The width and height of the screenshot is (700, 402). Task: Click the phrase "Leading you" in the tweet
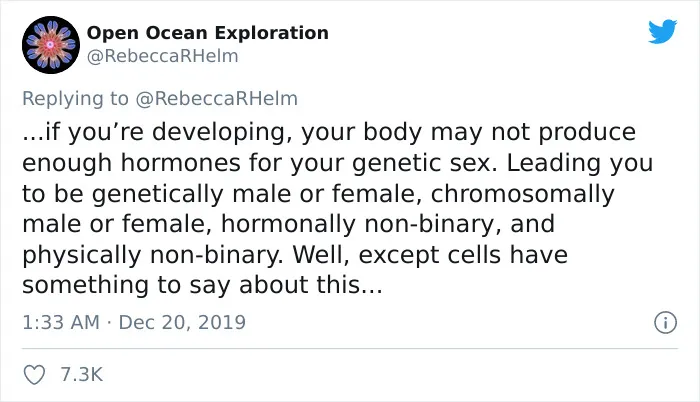coord(579,163)
